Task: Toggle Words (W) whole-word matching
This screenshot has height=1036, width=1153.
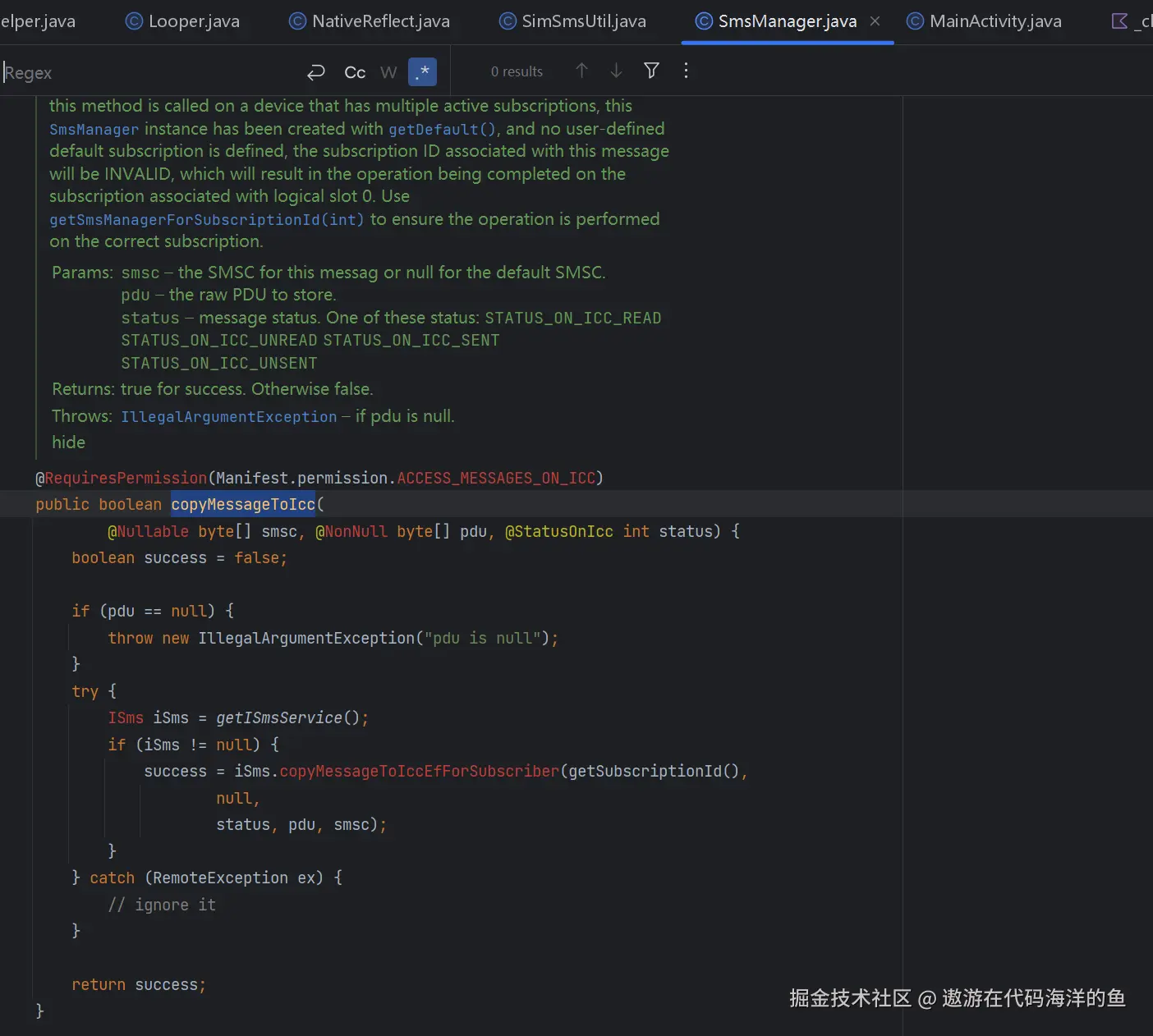Action: pyautogui.click(x=388, y=72)
